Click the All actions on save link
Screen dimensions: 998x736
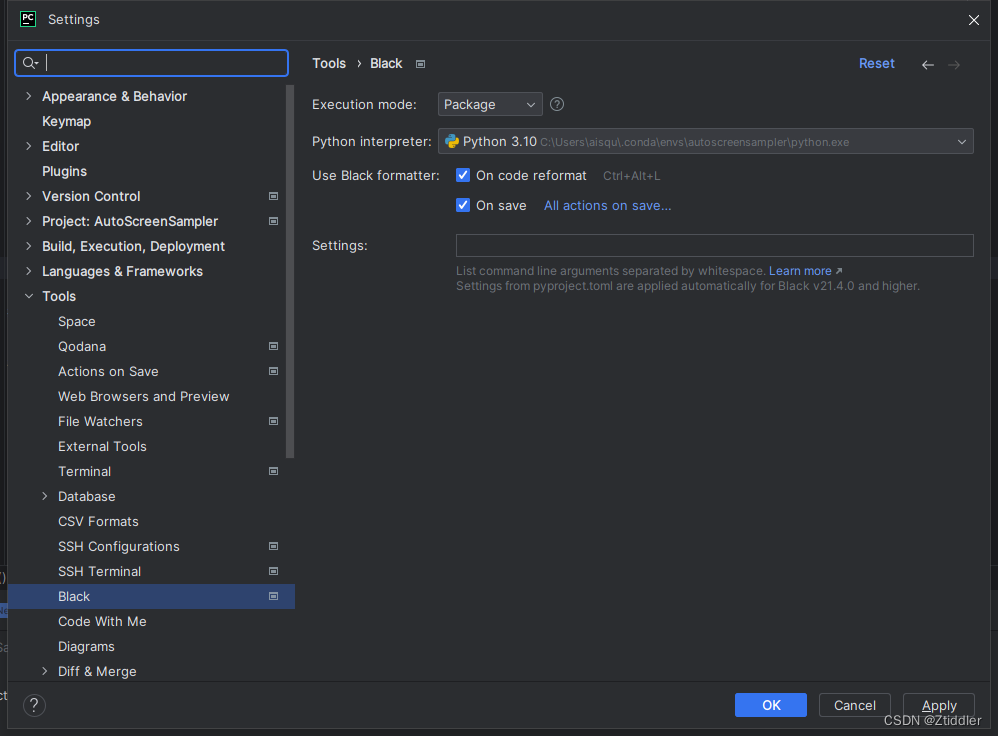[607, 204]
